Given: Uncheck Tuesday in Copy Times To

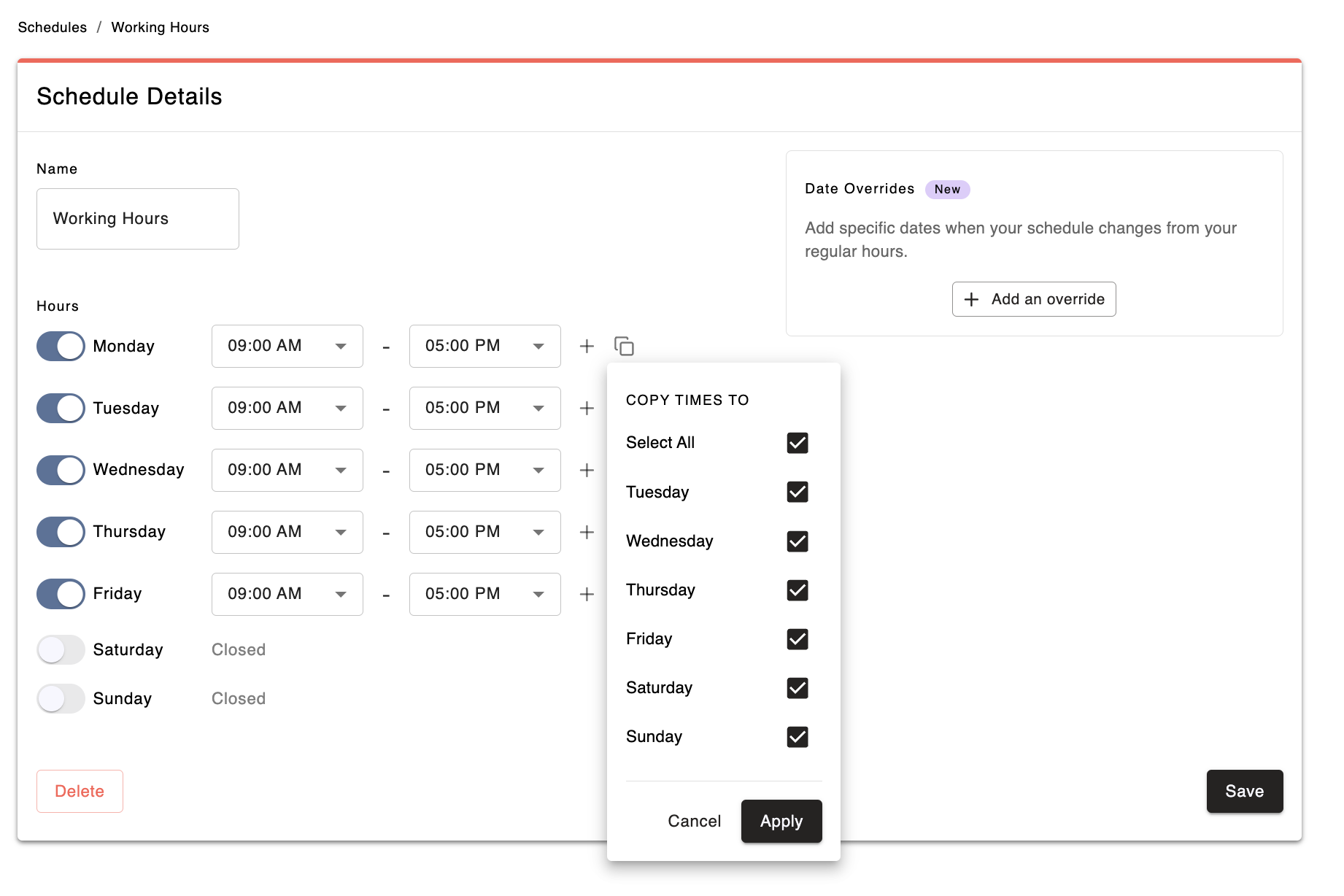Looking at the screenshot, I should click(x=797, y=492).
